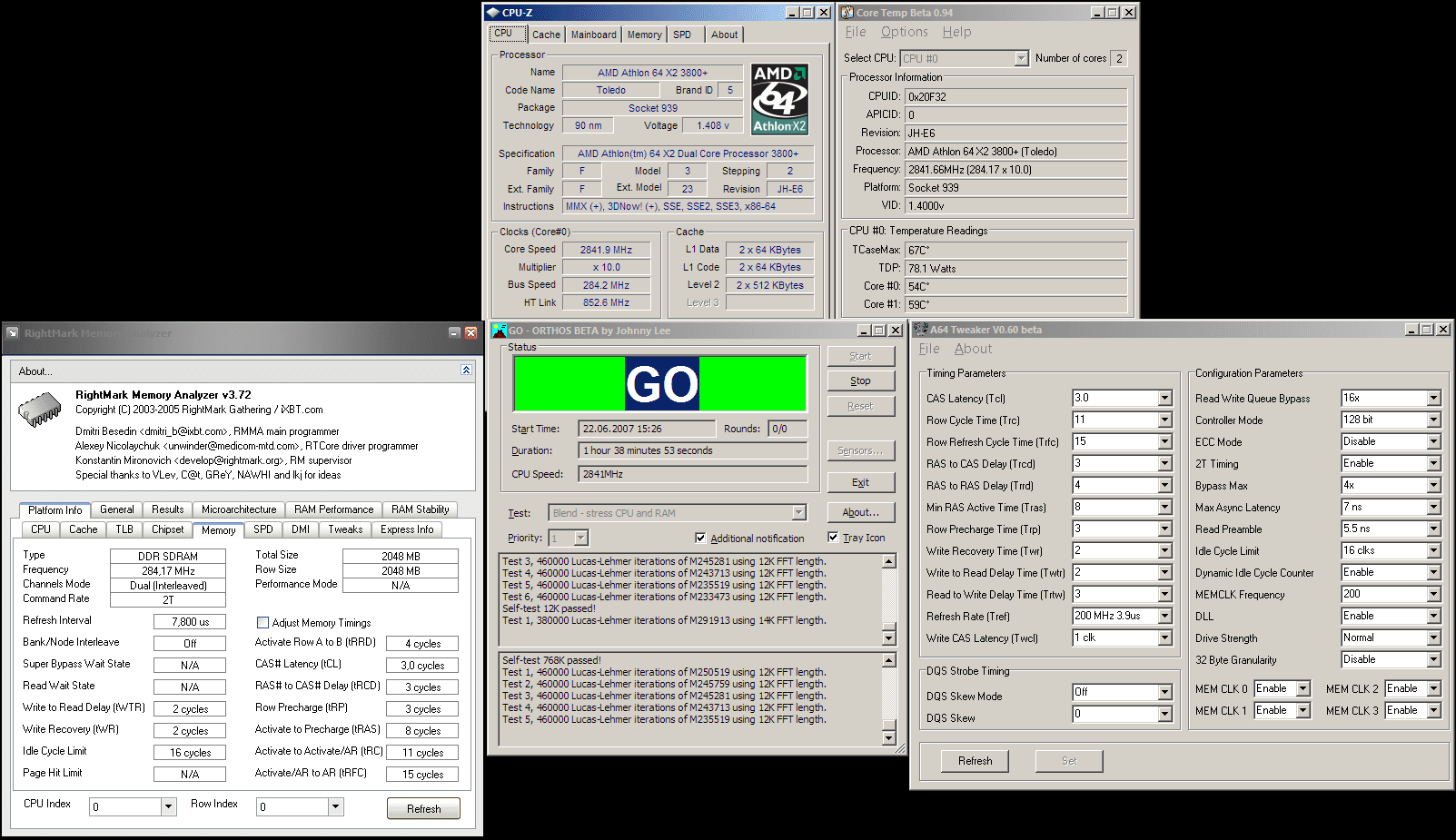1456x840 pixels.
Task: Open the Express Info sub-tab
Action: point(407,529)
